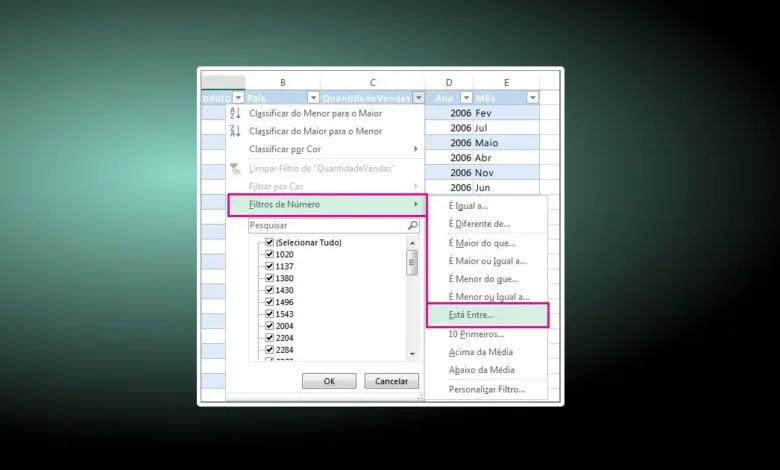Screen dimensions: 780x470
Task: Uncheck the 1496 value checkbox
Action: pyautogui.click(x=270, y=302)
